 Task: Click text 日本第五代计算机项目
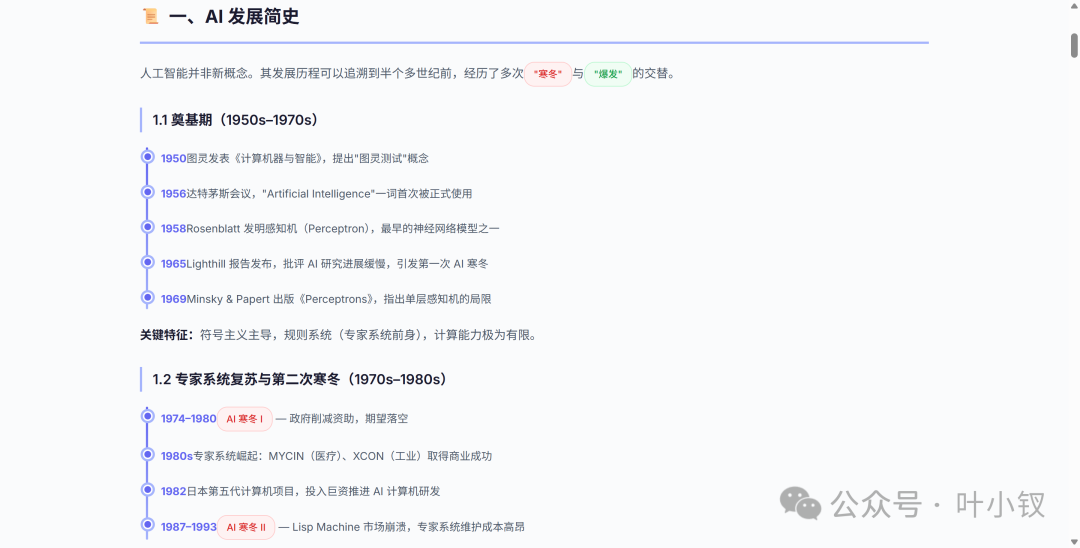tap(240, 491)
